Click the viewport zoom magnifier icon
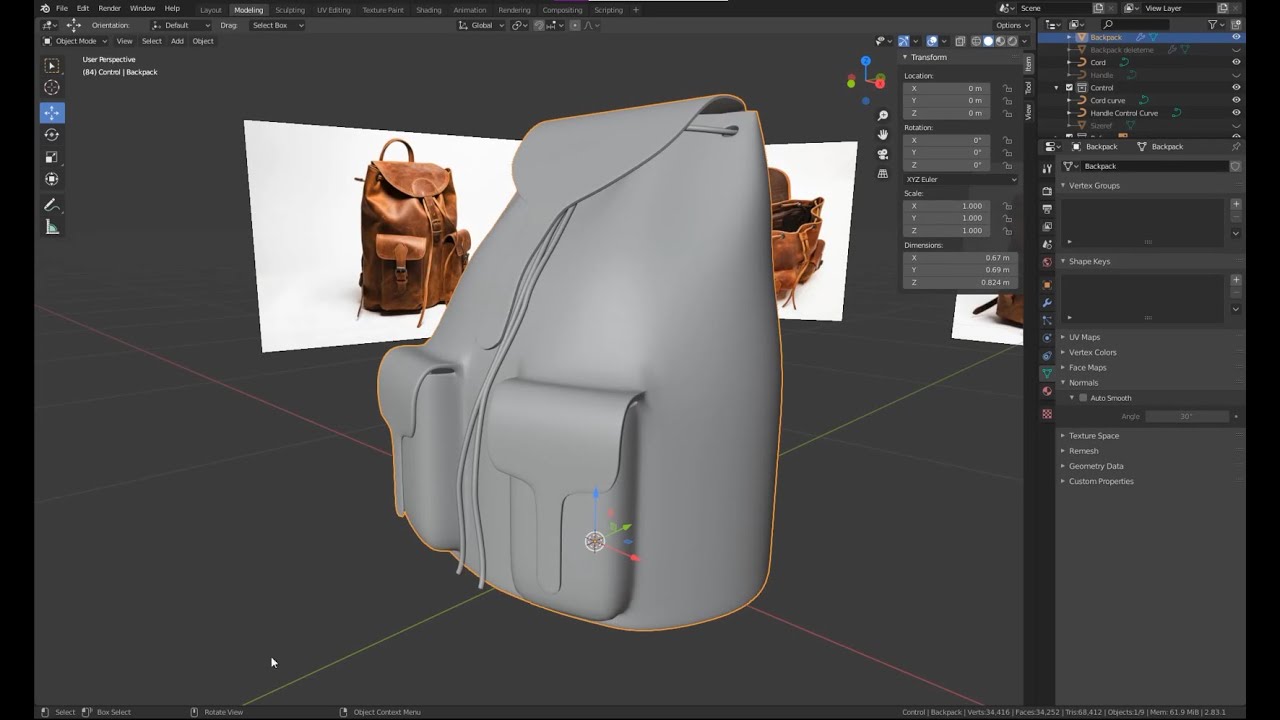The width and height of the screenshot is (1280, 720). 883,116
